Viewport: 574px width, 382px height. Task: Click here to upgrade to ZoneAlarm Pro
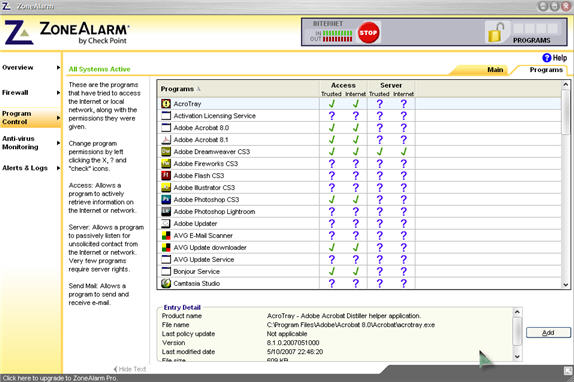click(x=60, y=378)
